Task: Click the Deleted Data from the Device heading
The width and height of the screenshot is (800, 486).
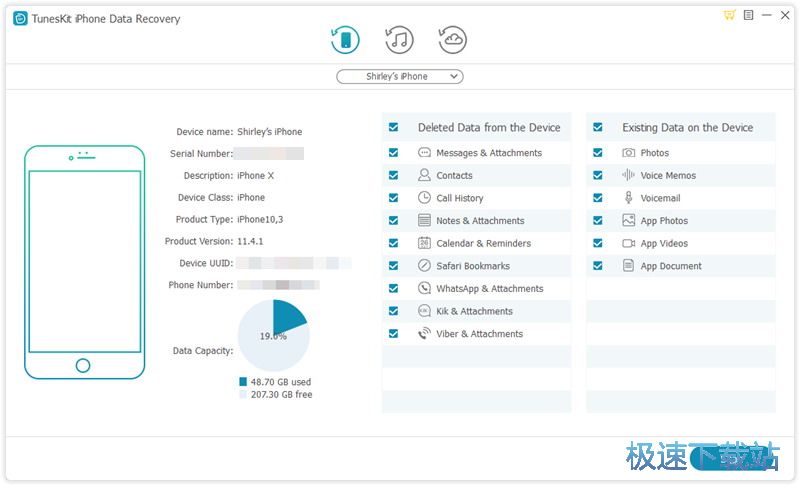Action: (x=489, y=127)
